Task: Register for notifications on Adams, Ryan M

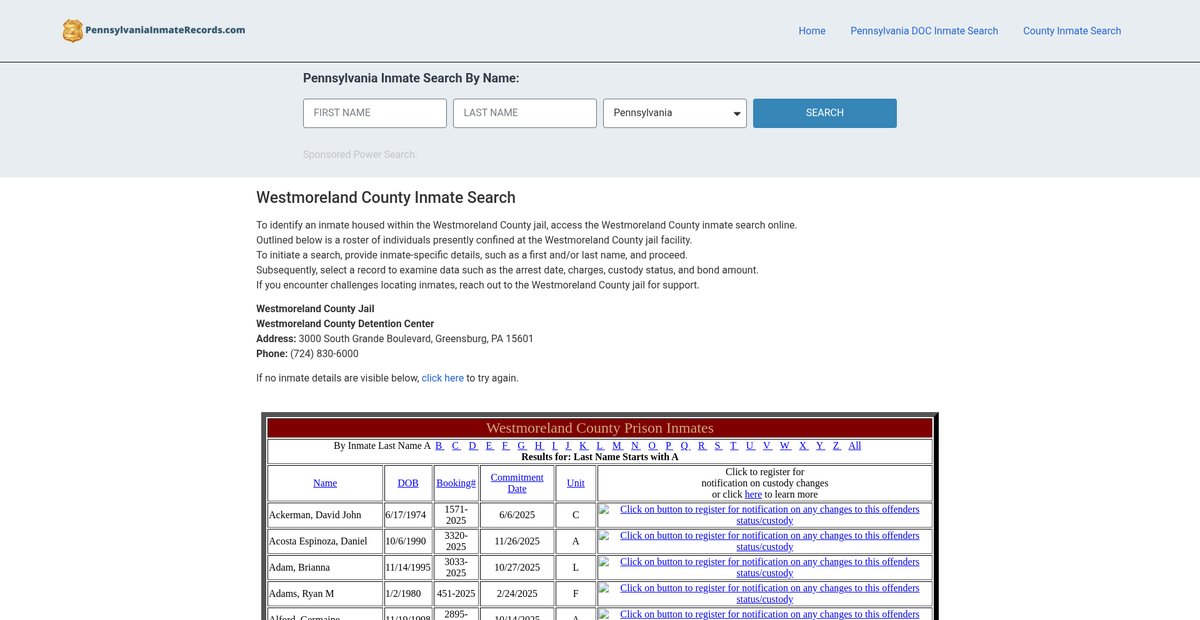Action: 765,593
